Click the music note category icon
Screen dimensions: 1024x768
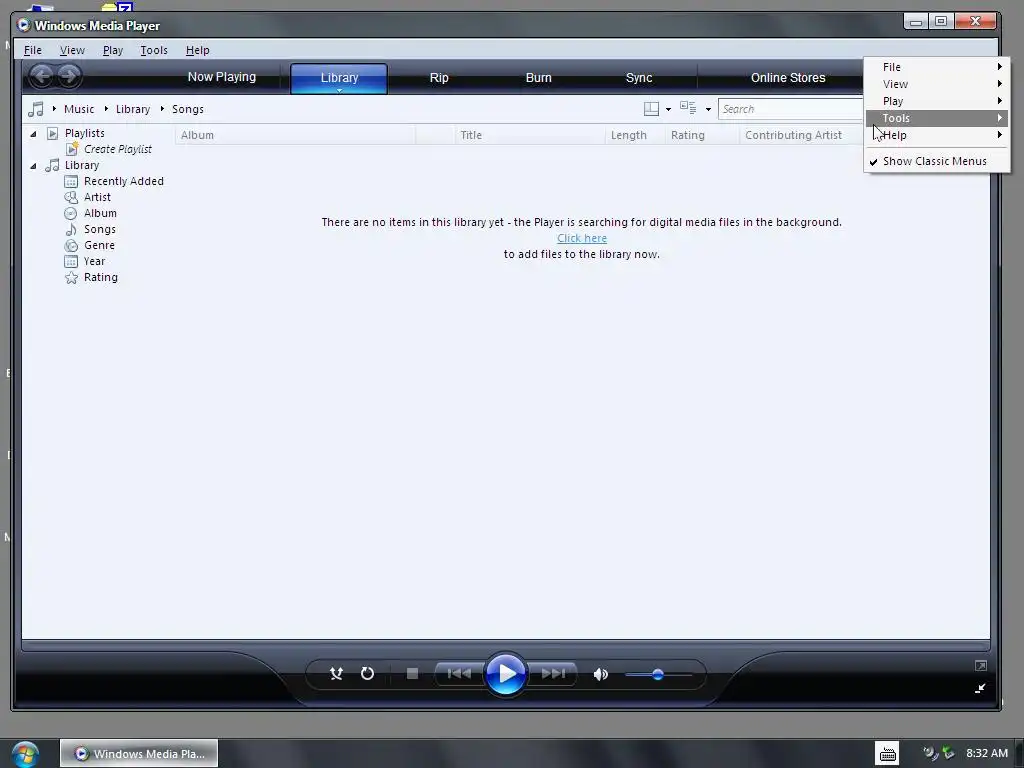pos(36,109)
